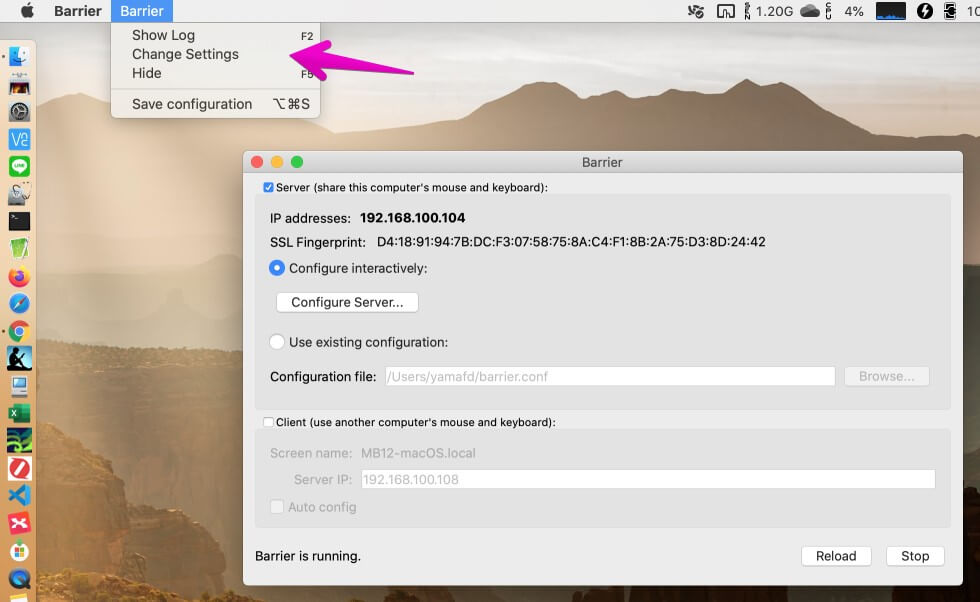Click the green wavy wallpaper Dock icon

pos(19,441)
